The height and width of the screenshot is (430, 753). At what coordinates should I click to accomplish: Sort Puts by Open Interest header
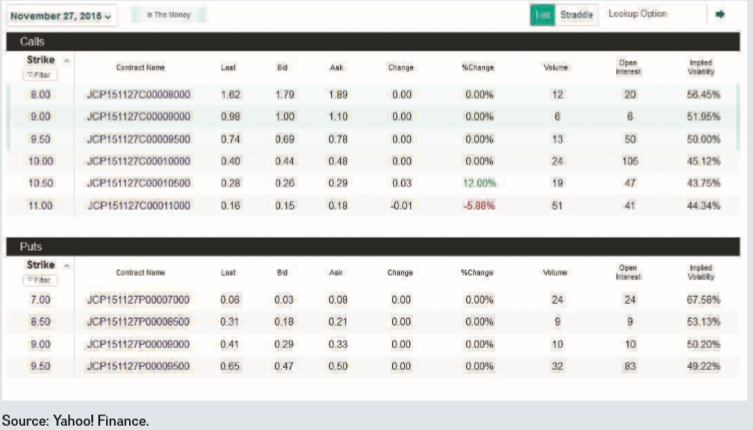pyautogui.click(x=629, y=272)
